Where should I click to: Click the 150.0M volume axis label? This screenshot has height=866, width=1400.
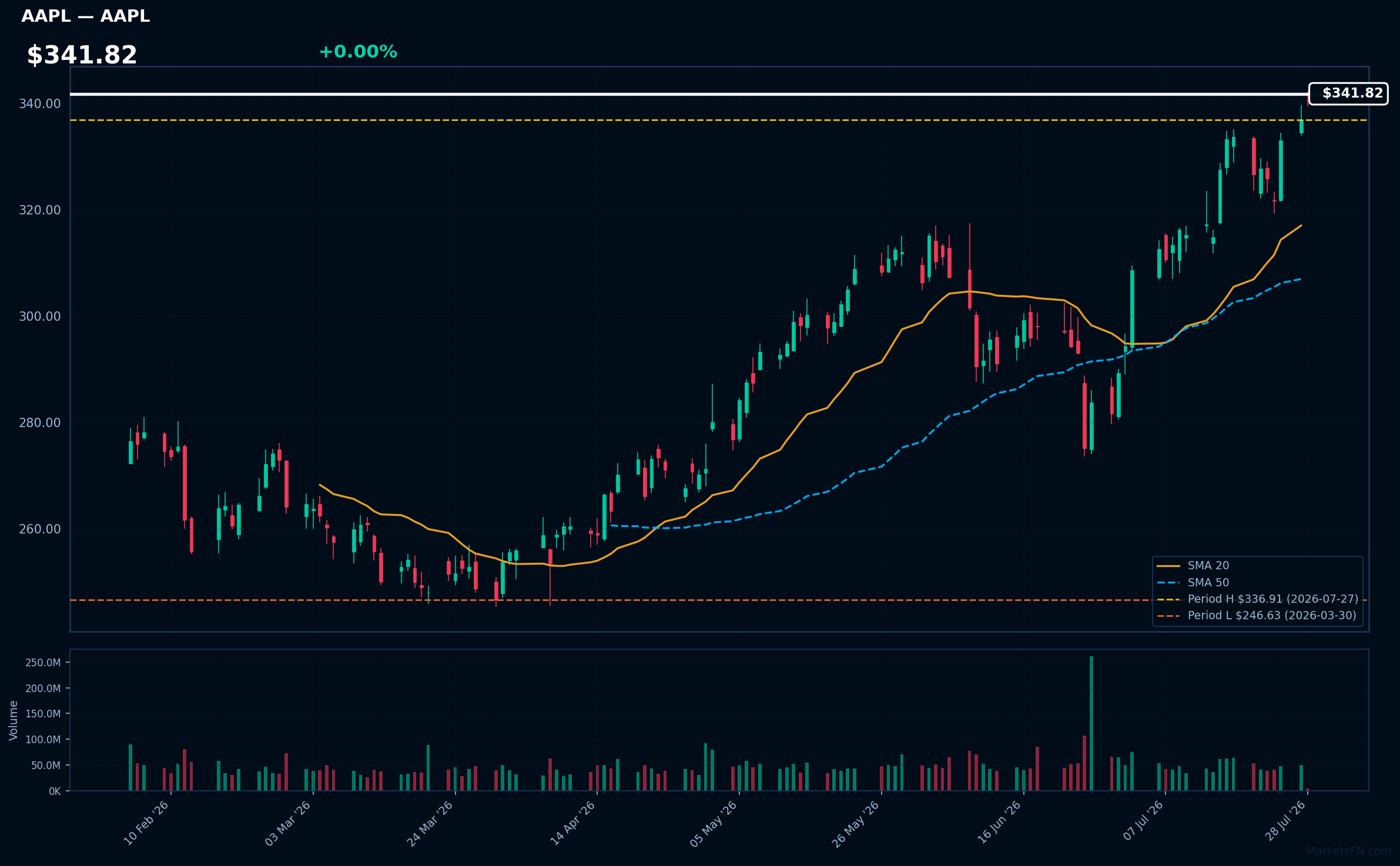(x=43, y=714)
